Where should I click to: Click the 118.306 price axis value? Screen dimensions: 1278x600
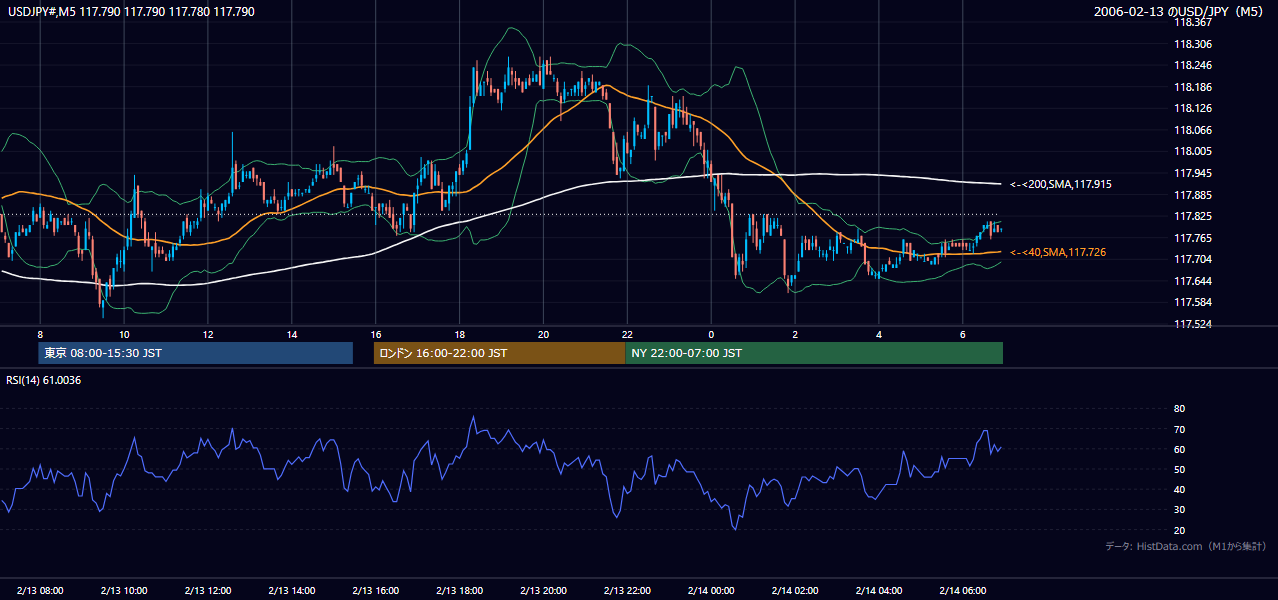pyautogui.click(x=1192, y=44)
